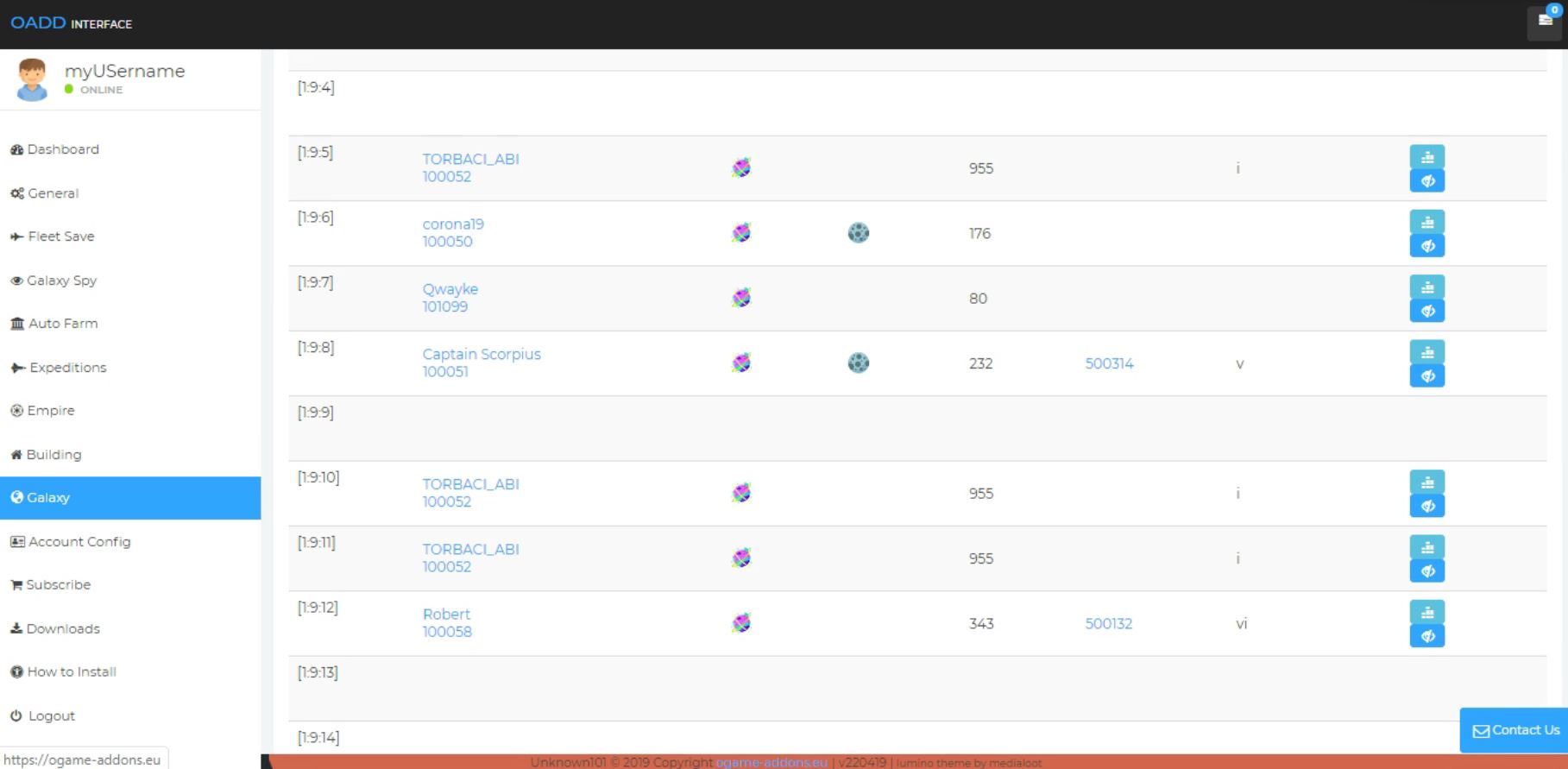This screenshot has width=1568, height=769.
Task: Open the Dashboard menu item
Action: point(62,149)
